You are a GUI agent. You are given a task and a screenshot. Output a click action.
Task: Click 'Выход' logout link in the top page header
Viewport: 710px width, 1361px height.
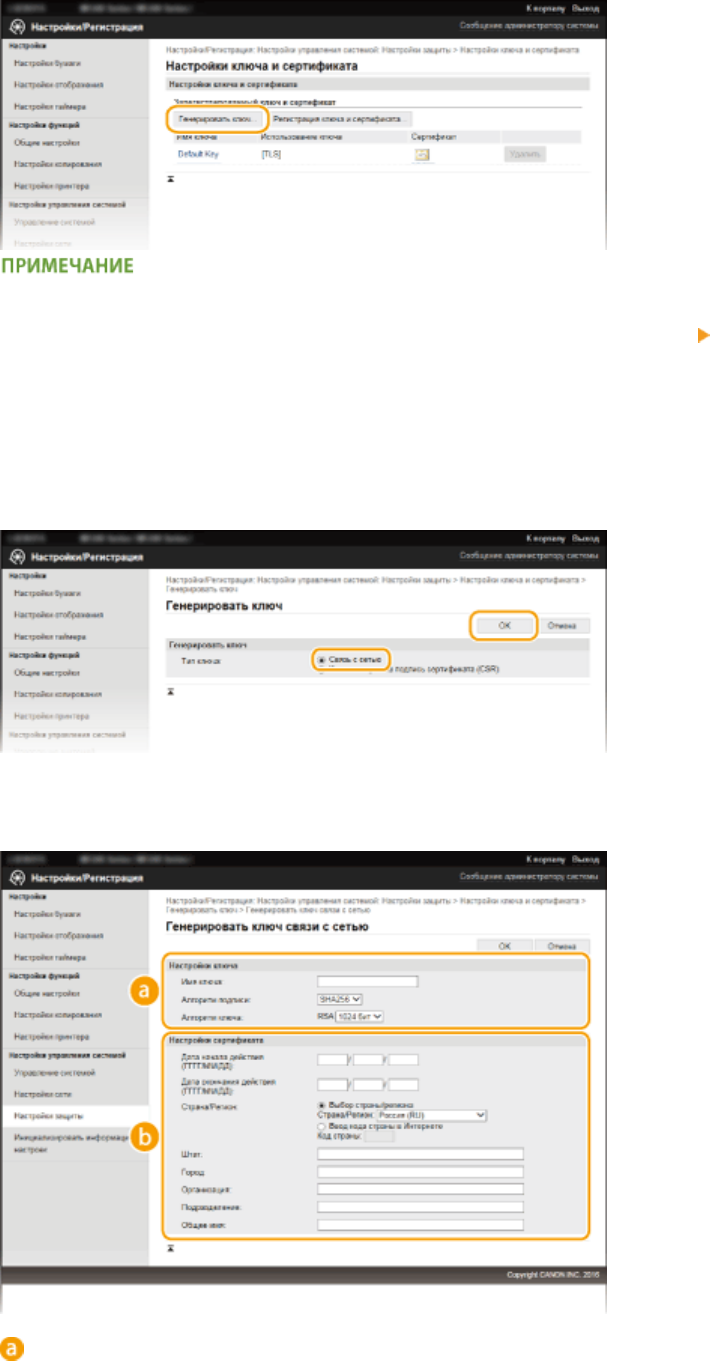coord(585,6)
